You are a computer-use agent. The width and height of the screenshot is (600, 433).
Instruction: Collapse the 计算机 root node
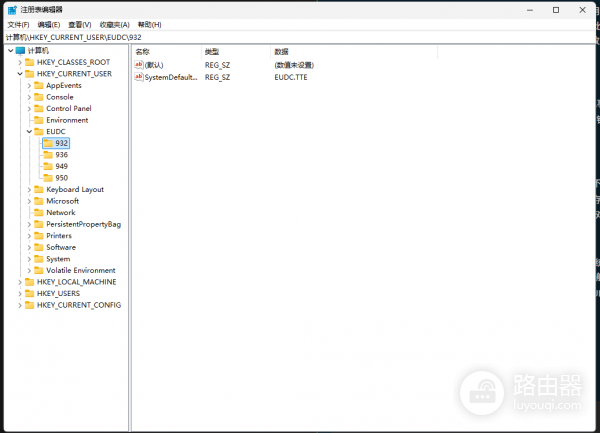coord(11,50)
